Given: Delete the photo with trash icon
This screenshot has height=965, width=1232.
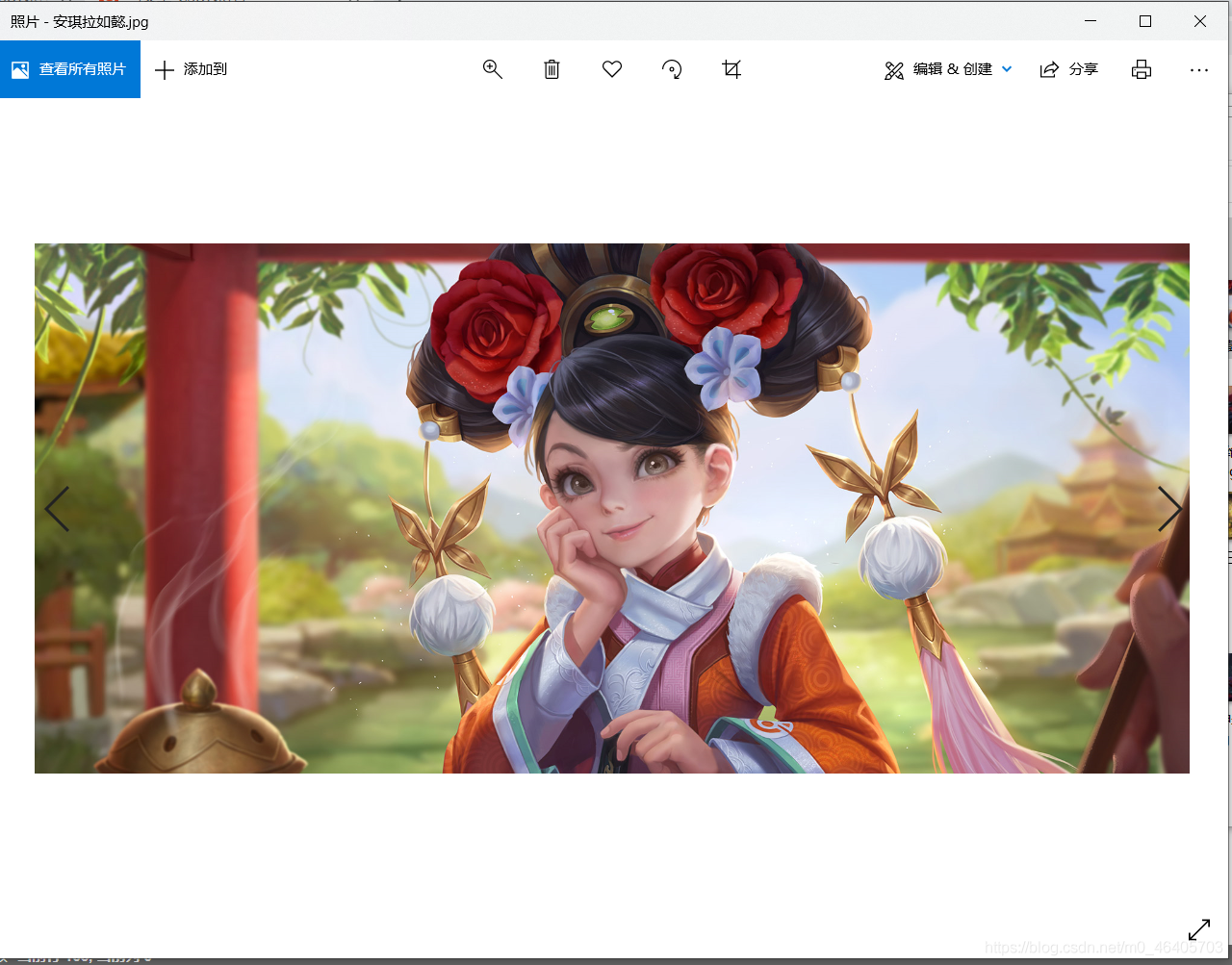Looking at the screenshot, I should [x=552, y=69].
